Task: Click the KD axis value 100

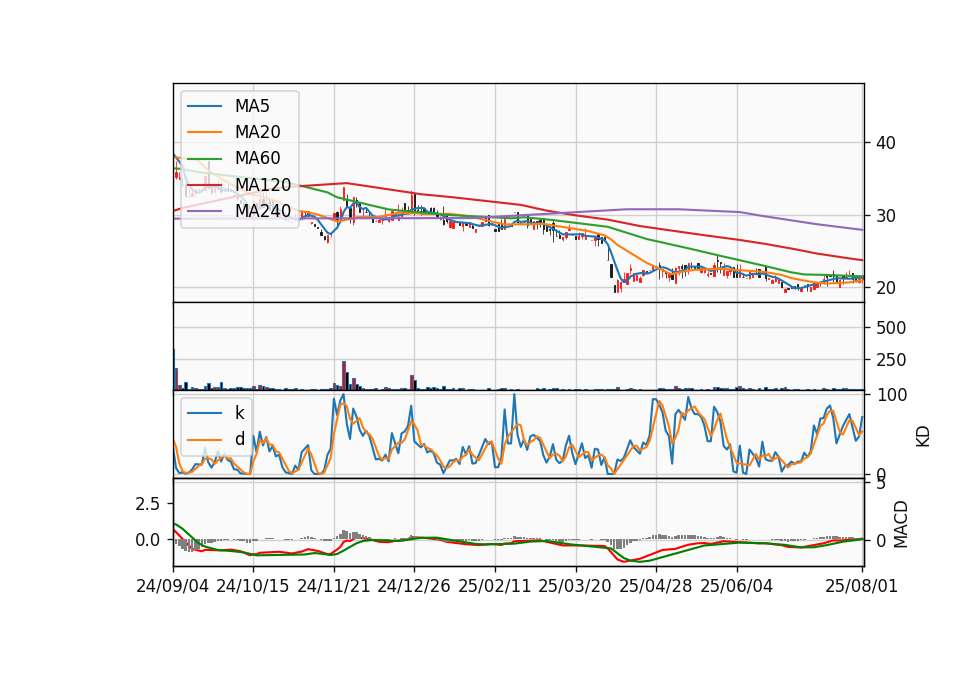Action: click(x=892, y=395)
